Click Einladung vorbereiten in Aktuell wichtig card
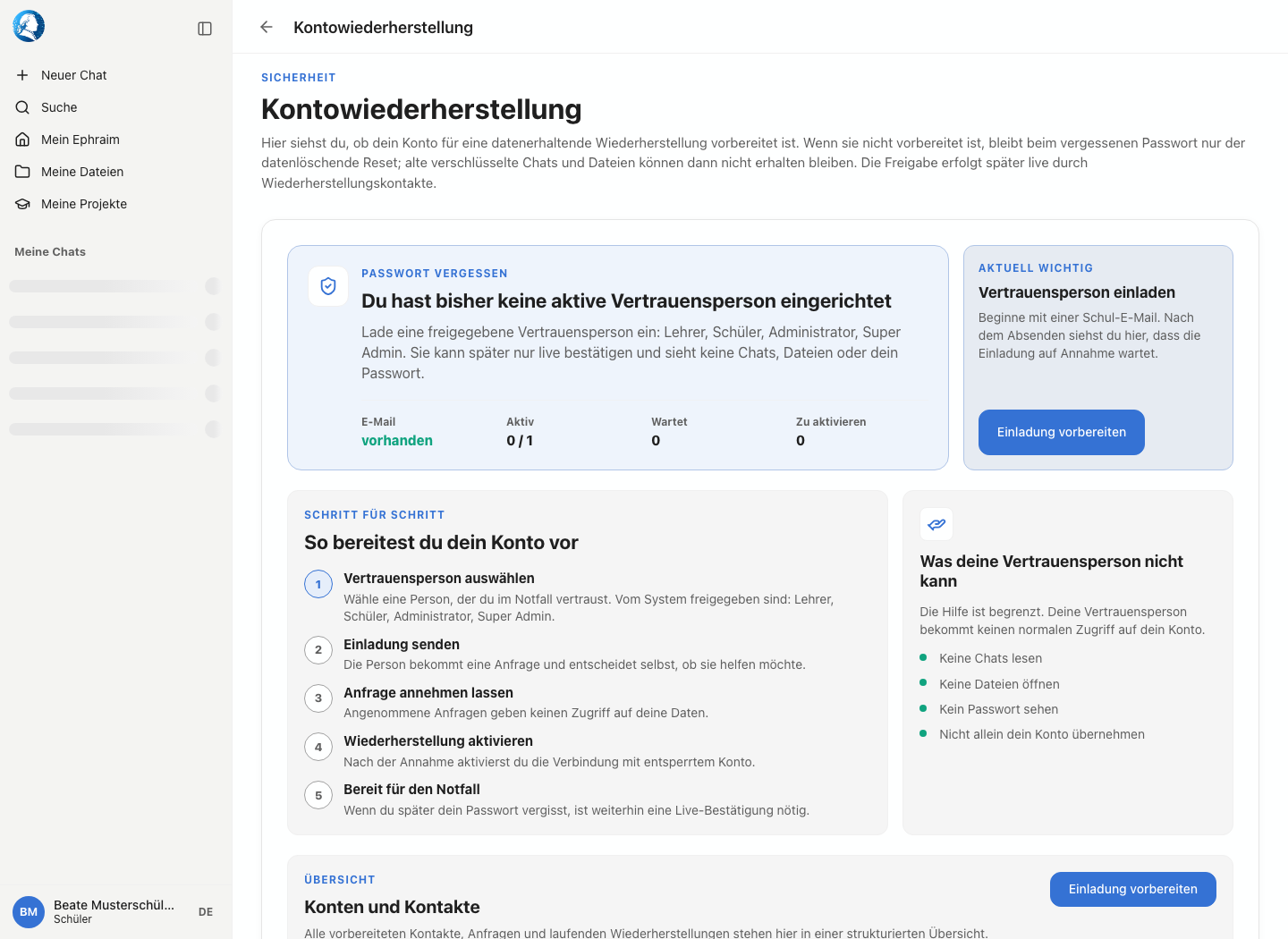The height and width of the screenshot is (939, 1288). [x=1062, y=432]
